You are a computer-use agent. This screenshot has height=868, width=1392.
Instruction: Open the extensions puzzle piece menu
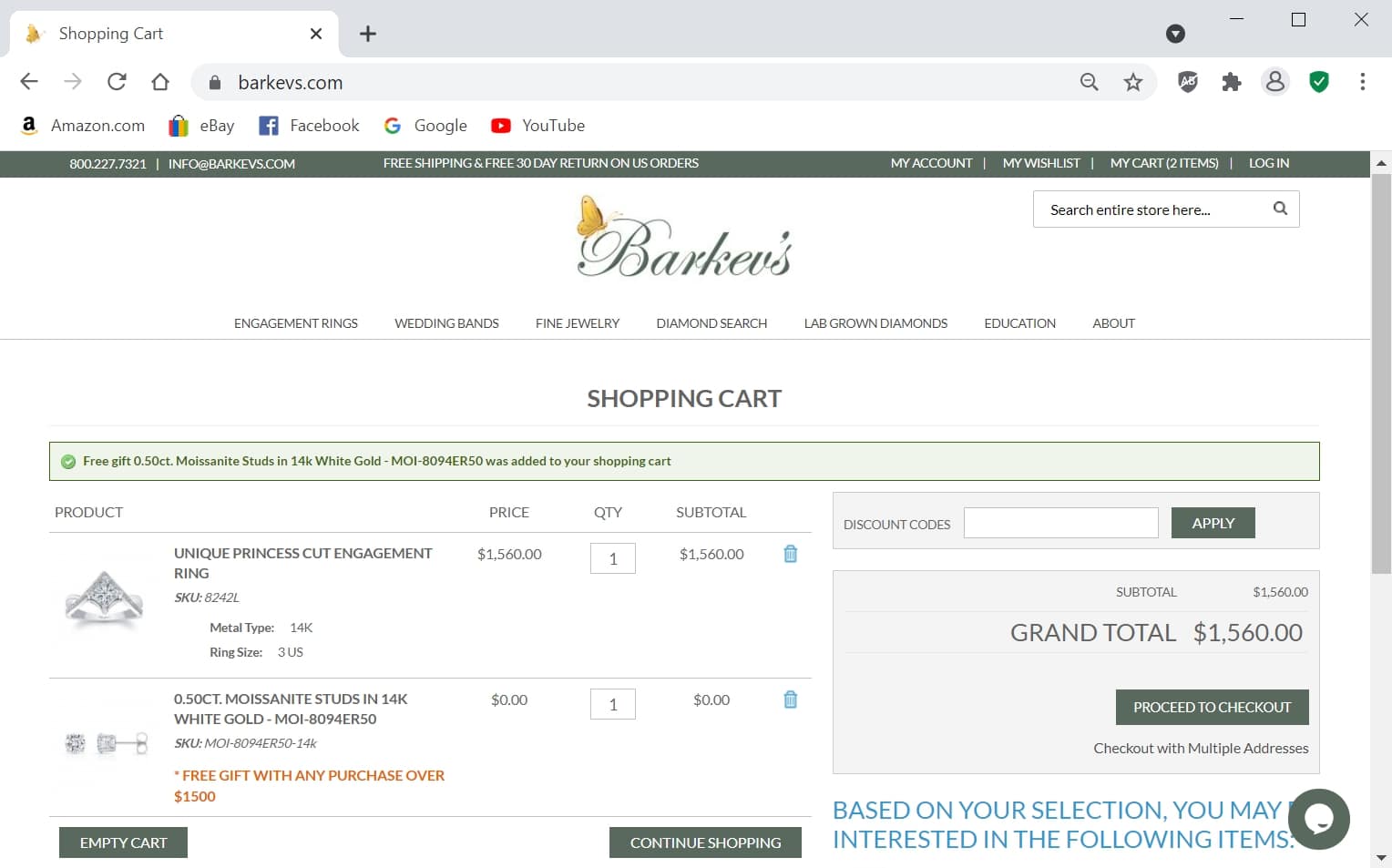click(1232, 82)
